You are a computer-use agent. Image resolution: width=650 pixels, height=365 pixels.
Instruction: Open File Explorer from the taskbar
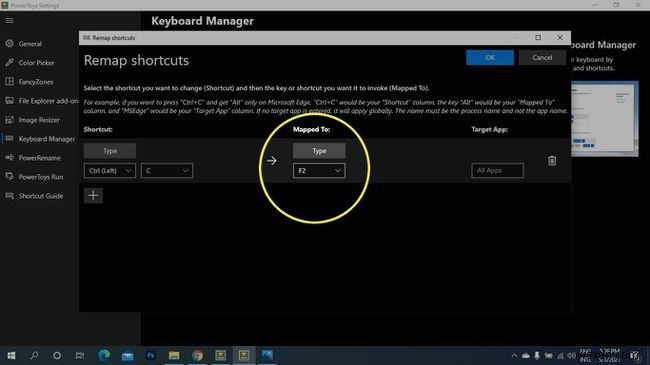(x=174, y=355)
